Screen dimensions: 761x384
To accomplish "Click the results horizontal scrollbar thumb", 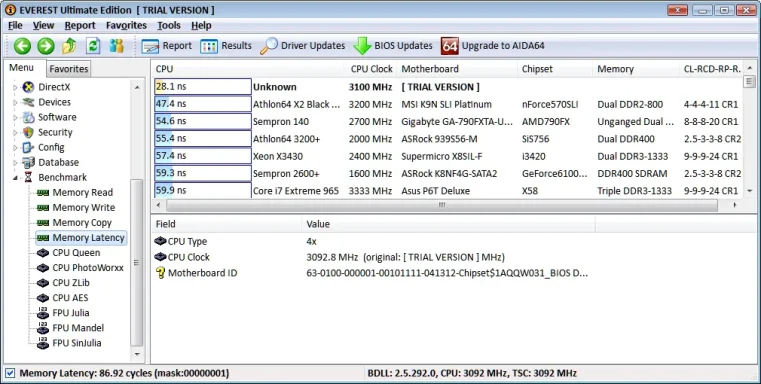I will (442, 205).
